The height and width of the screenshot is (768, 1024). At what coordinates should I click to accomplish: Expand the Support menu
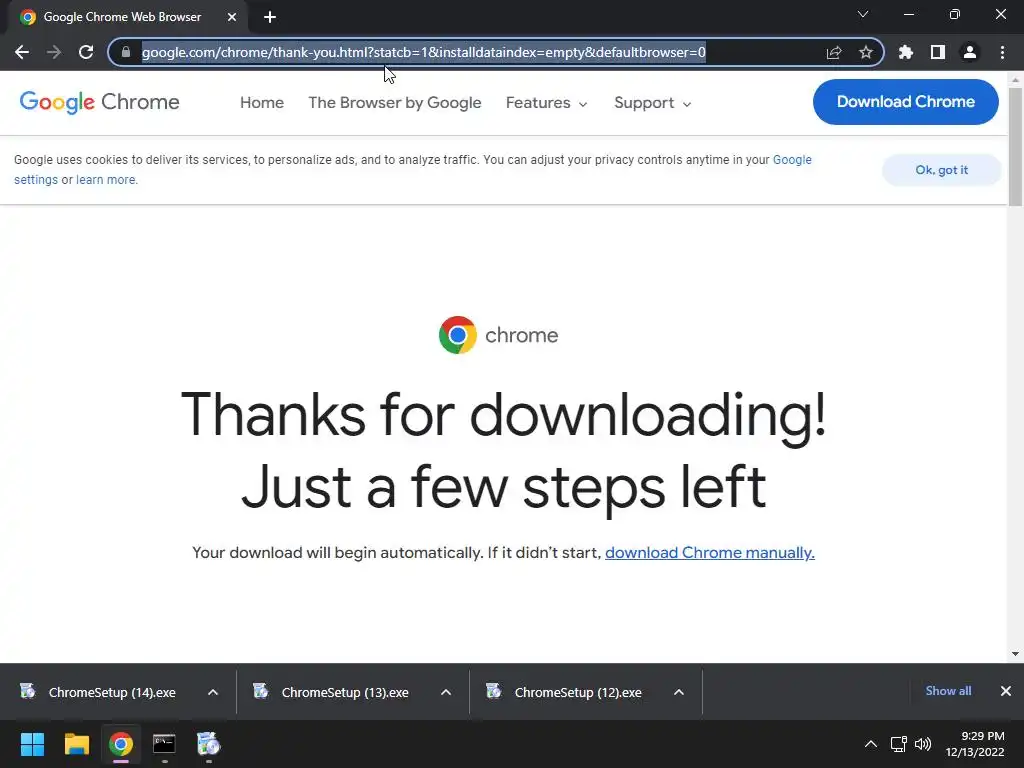tap(652, 103)
